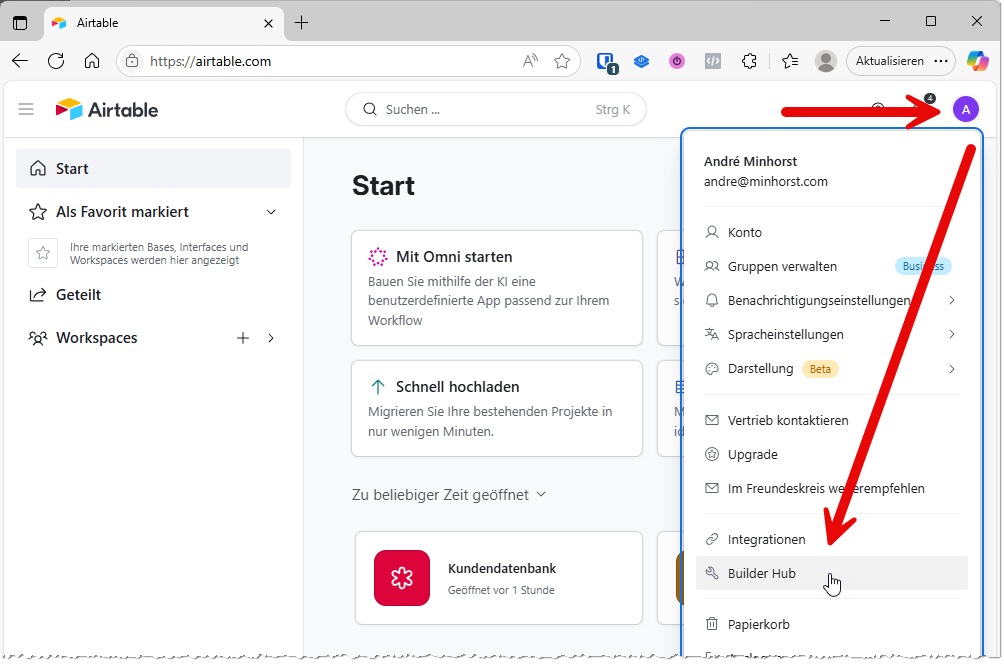Click the hamburger menu icon beside Airtable logo
The width and height of the screenshot is (1004, 664).
click(x=26, y=109)
